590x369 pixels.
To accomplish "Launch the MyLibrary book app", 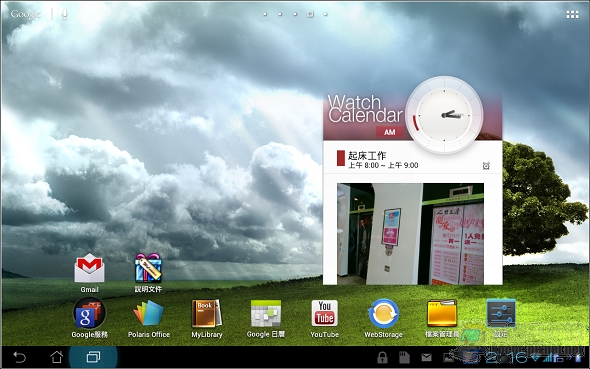I will (x=207, y=313).
